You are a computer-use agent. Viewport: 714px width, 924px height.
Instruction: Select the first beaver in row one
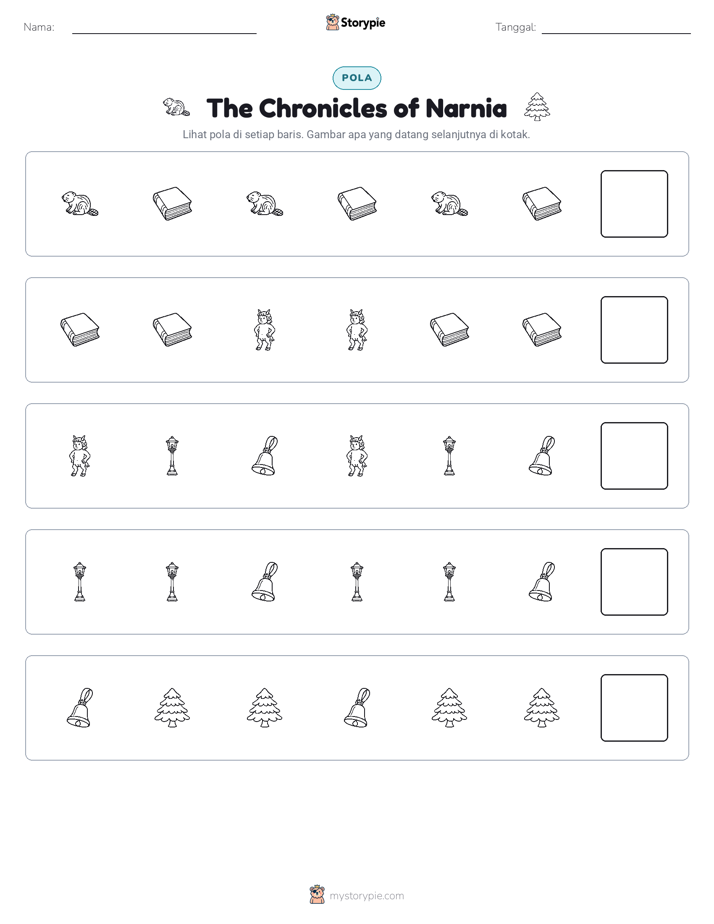click(x=80, y=204)
